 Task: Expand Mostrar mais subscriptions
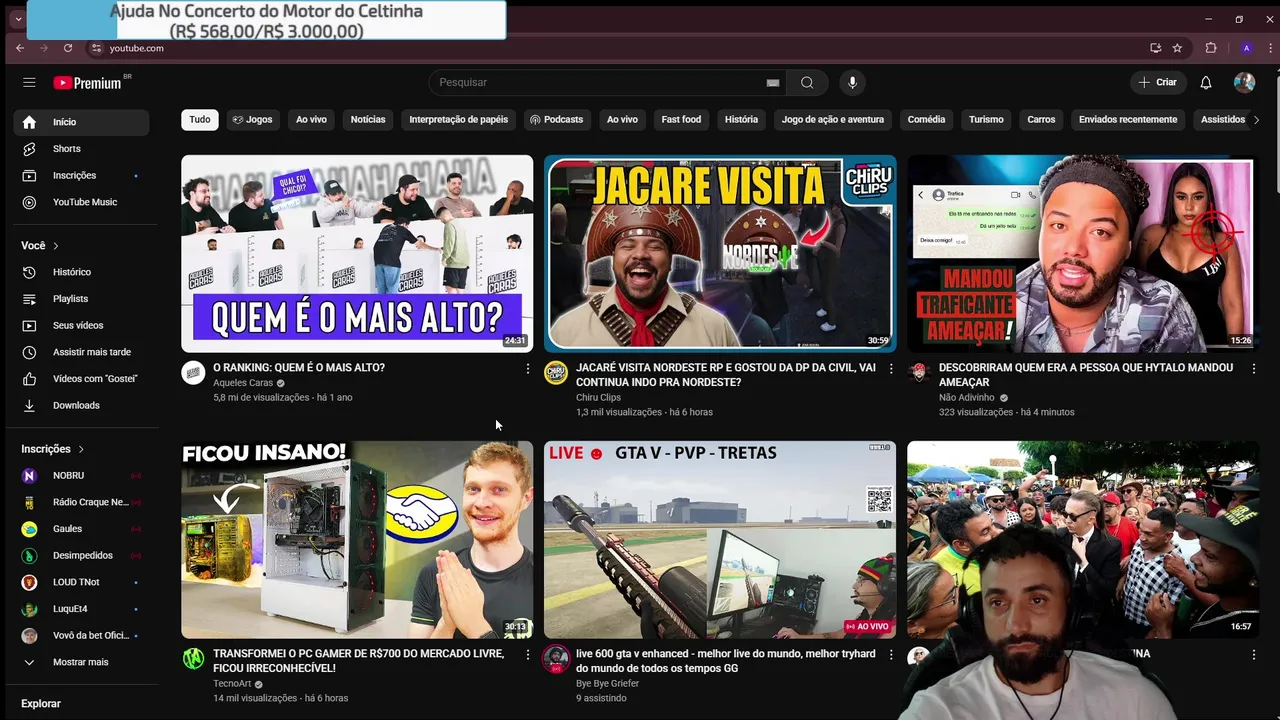(82, 662)
